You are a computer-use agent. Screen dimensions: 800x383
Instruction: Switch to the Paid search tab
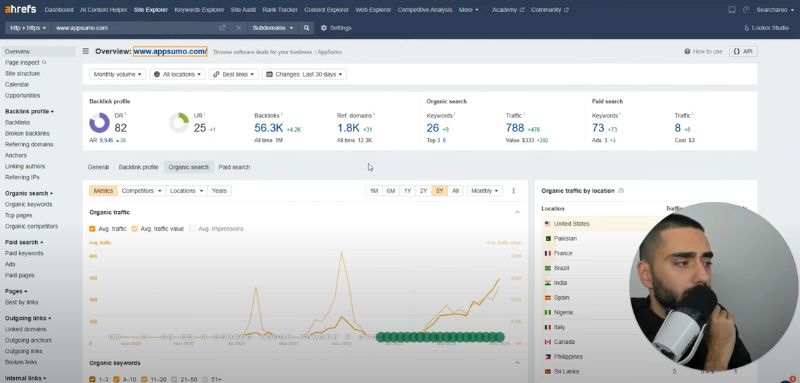234,167
